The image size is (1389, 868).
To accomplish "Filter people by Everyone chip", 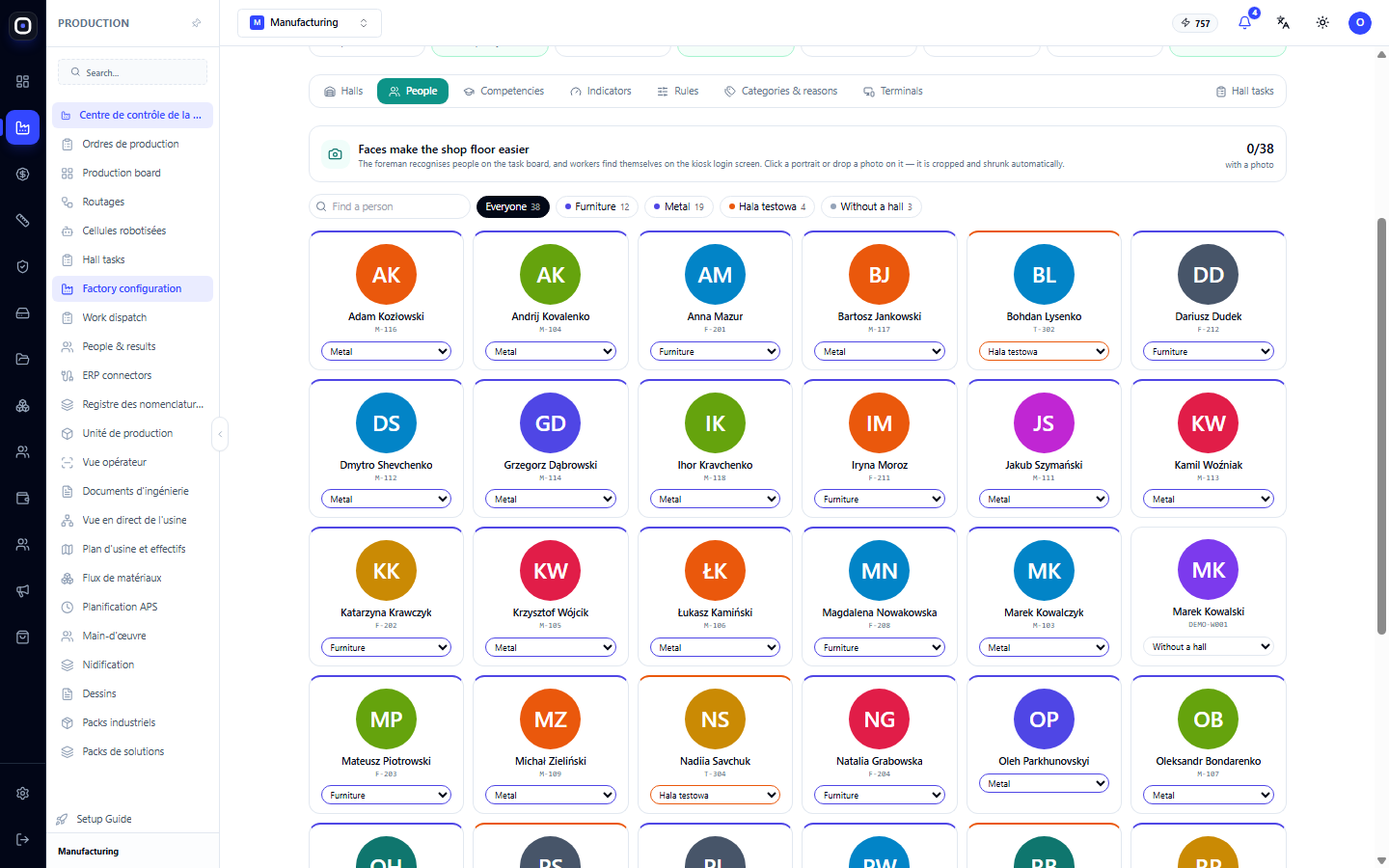I will click(x=513, y=206).
